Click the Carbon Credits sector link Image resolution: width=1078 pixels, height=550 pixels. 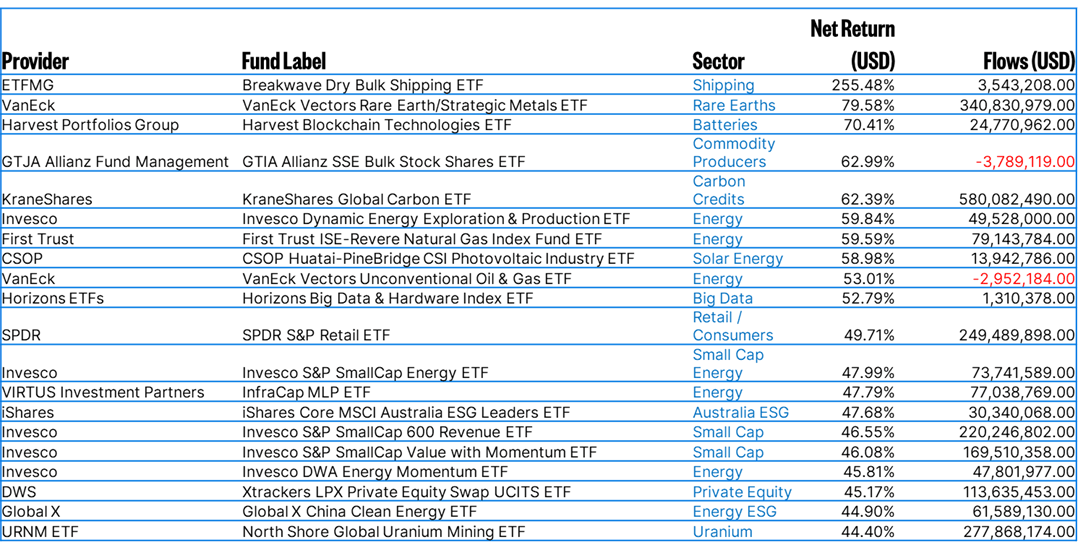click(718, 190)
